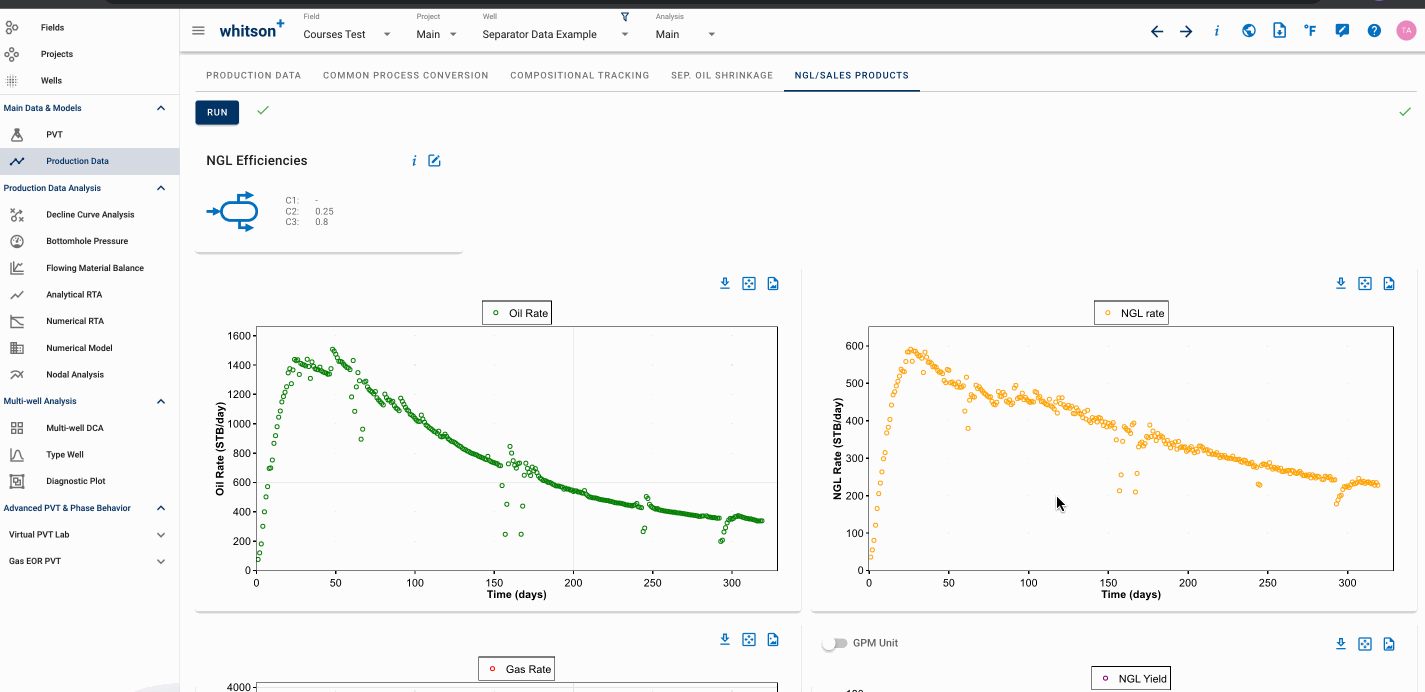Viewport: 1425px width, 692px height.
Task: Open the help question mark icon
Action: click(1374, 31)
